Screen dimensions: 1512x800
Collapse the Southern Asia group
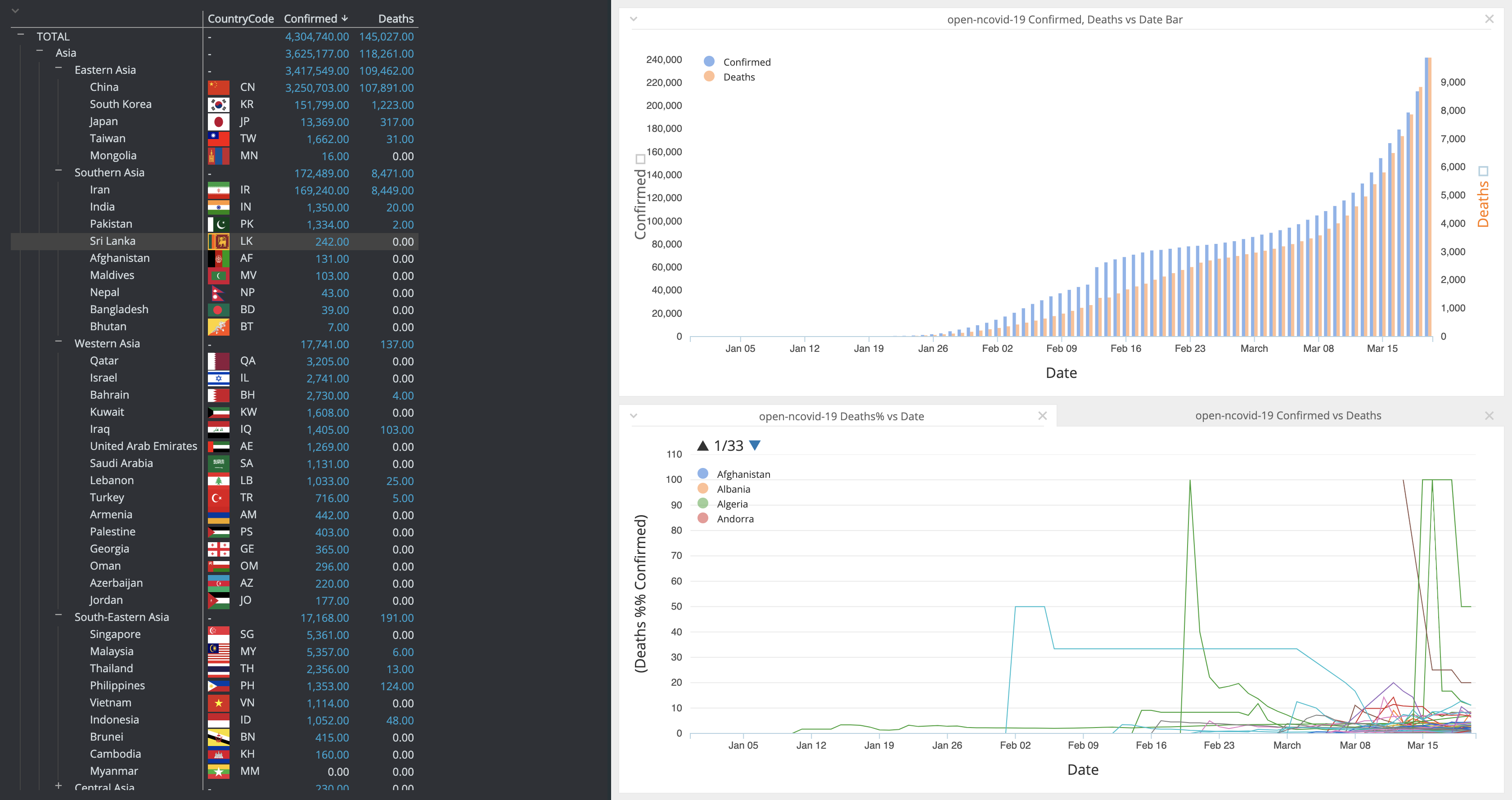tap(58, 171)
